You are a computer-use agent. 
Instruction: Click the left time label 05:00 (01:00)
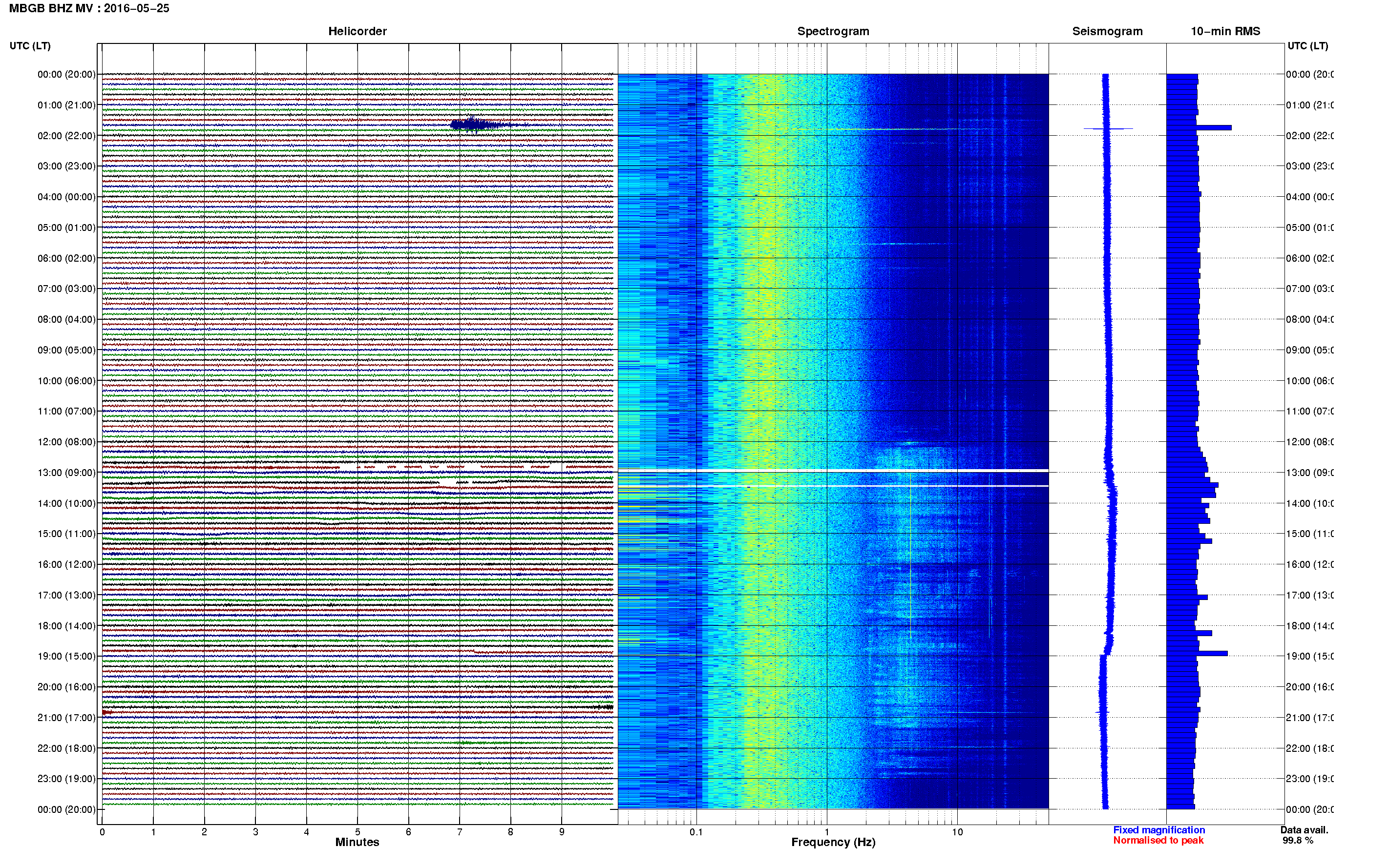coord(66,227)
